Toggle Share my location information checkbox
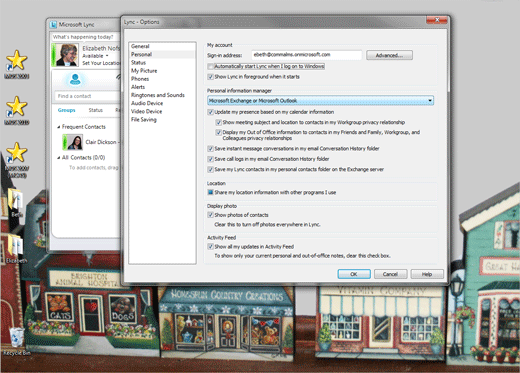 click(x=210, y=192)
